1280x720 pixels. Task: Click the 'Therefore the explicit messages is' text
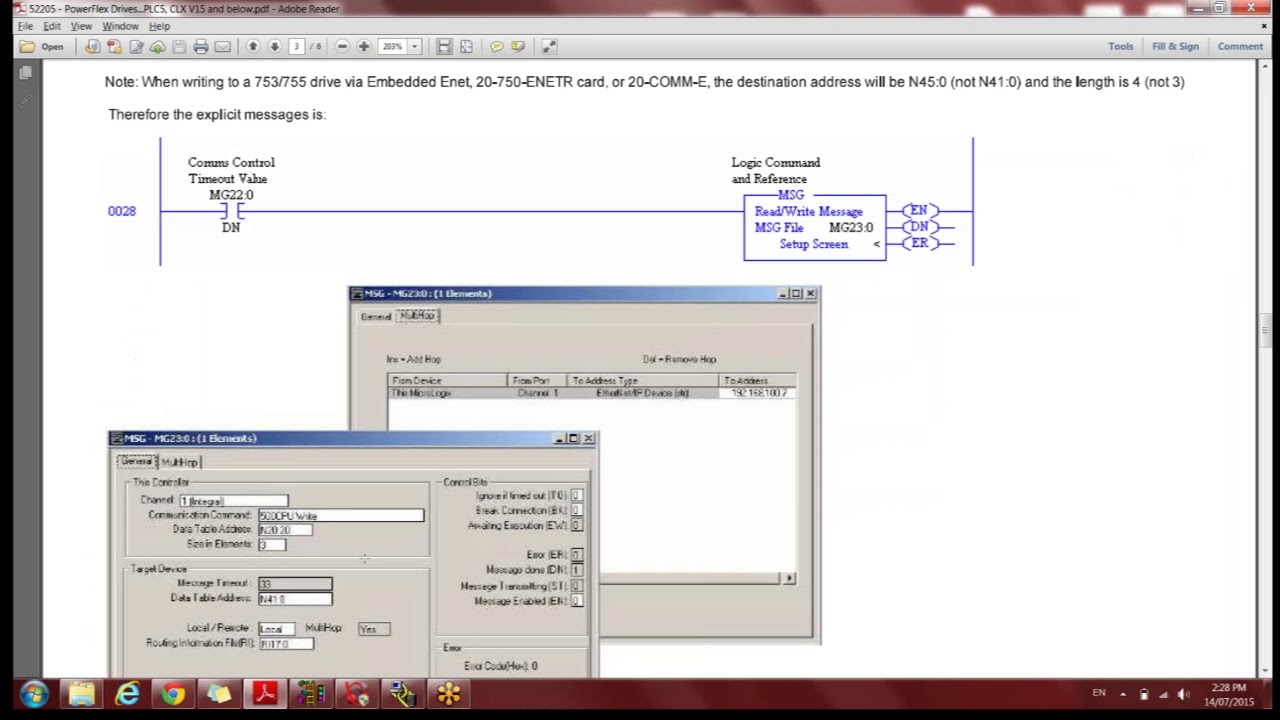pyautogui.click(x=217, y=114)
